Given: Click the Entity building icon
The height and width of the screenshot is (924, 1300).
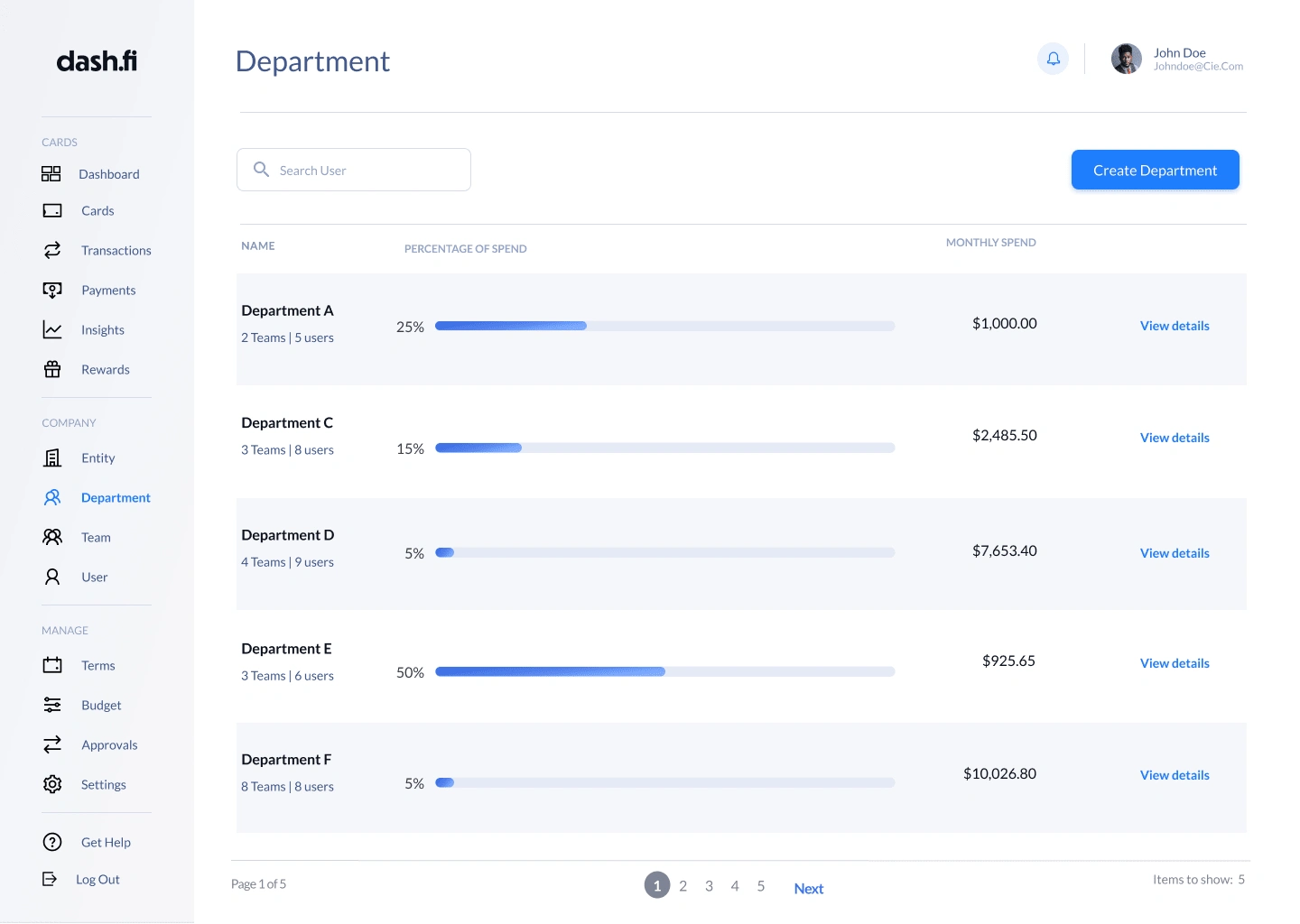Looking at the screenshot, I should tap(52, 457).
